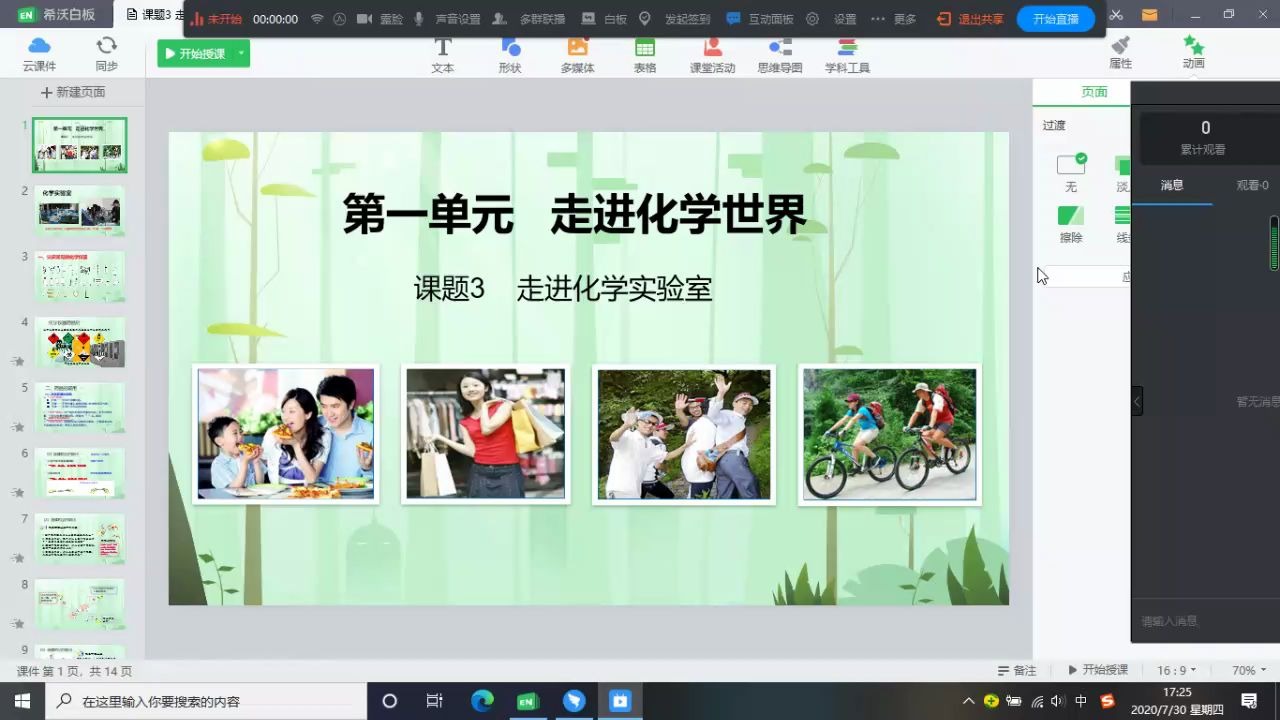This screenshot has height=720, width=1280.
Task: Open the 多媒体 multimedia tool
Action: (x=577, y=55)
